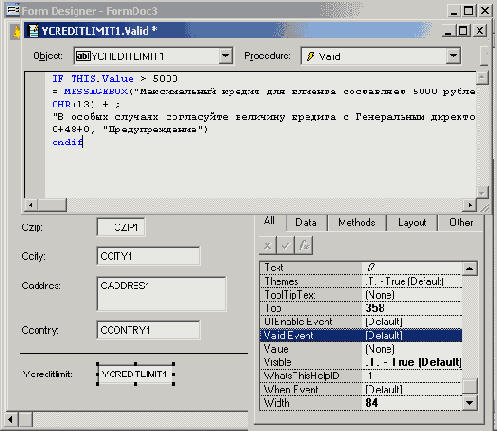Screen dimensions: 497x431
Task: Select the Visible property row
Action: pos(361,362)
